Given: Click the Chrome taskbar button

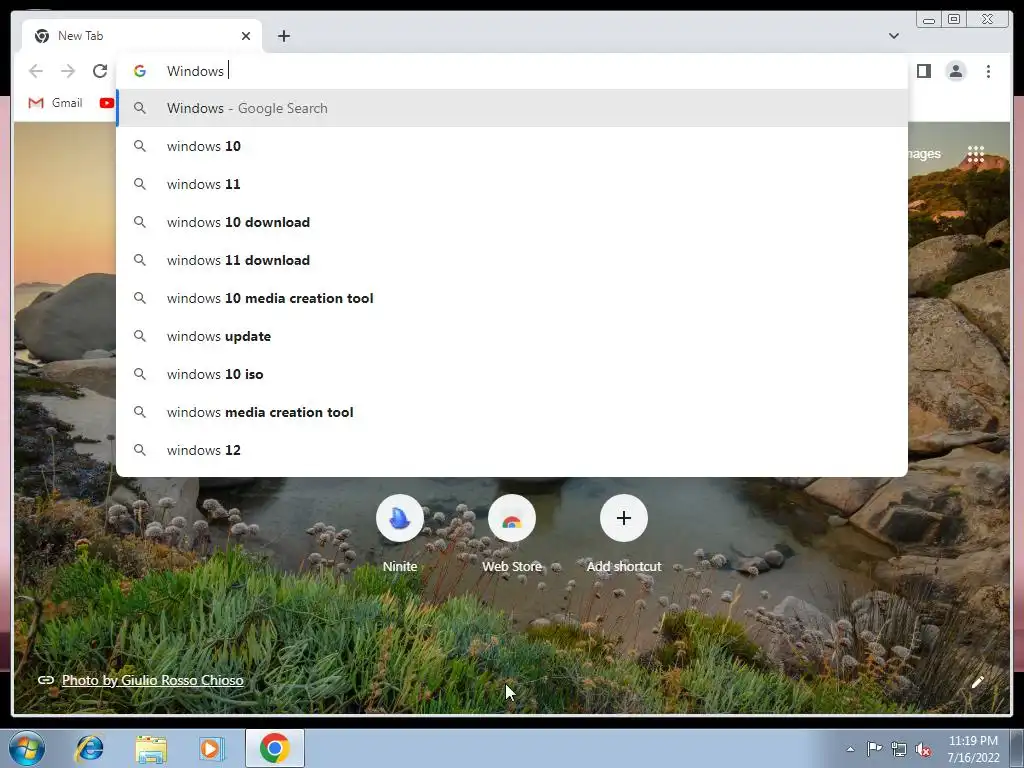Looking at the screenshot, I should [x=275, y=748].
